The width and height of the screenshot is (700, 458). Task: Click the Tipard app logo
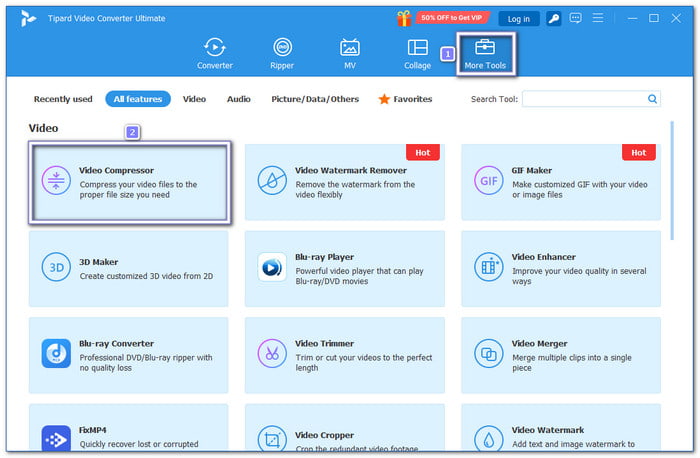click(x=28, y=18)
